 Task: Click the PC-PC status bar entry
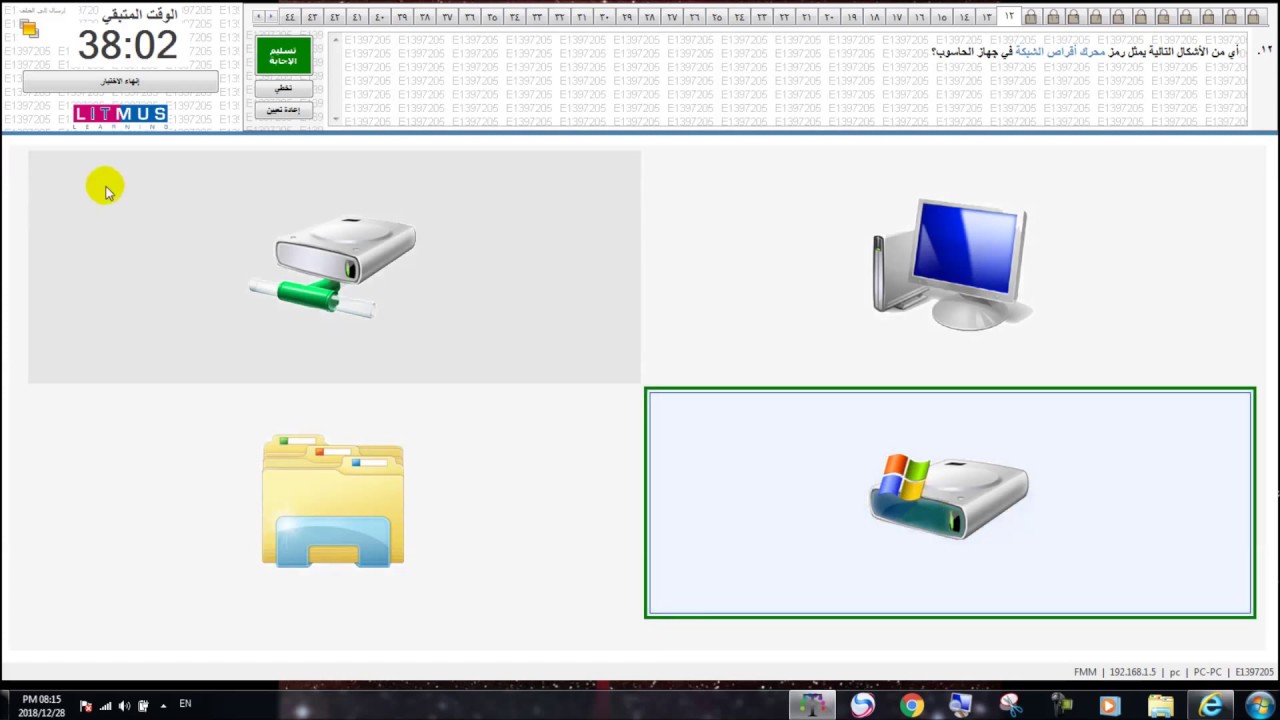(1208, 672)
